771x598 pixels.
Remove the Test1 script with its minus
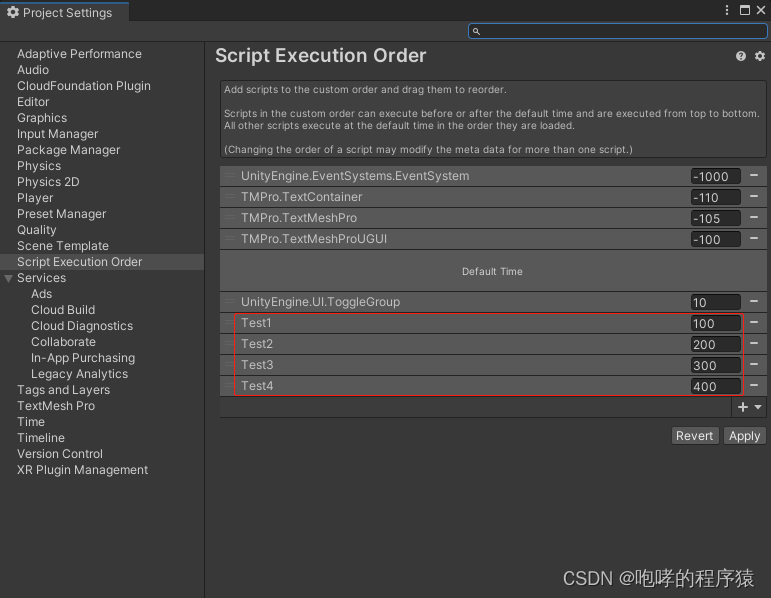pos(754,323)
